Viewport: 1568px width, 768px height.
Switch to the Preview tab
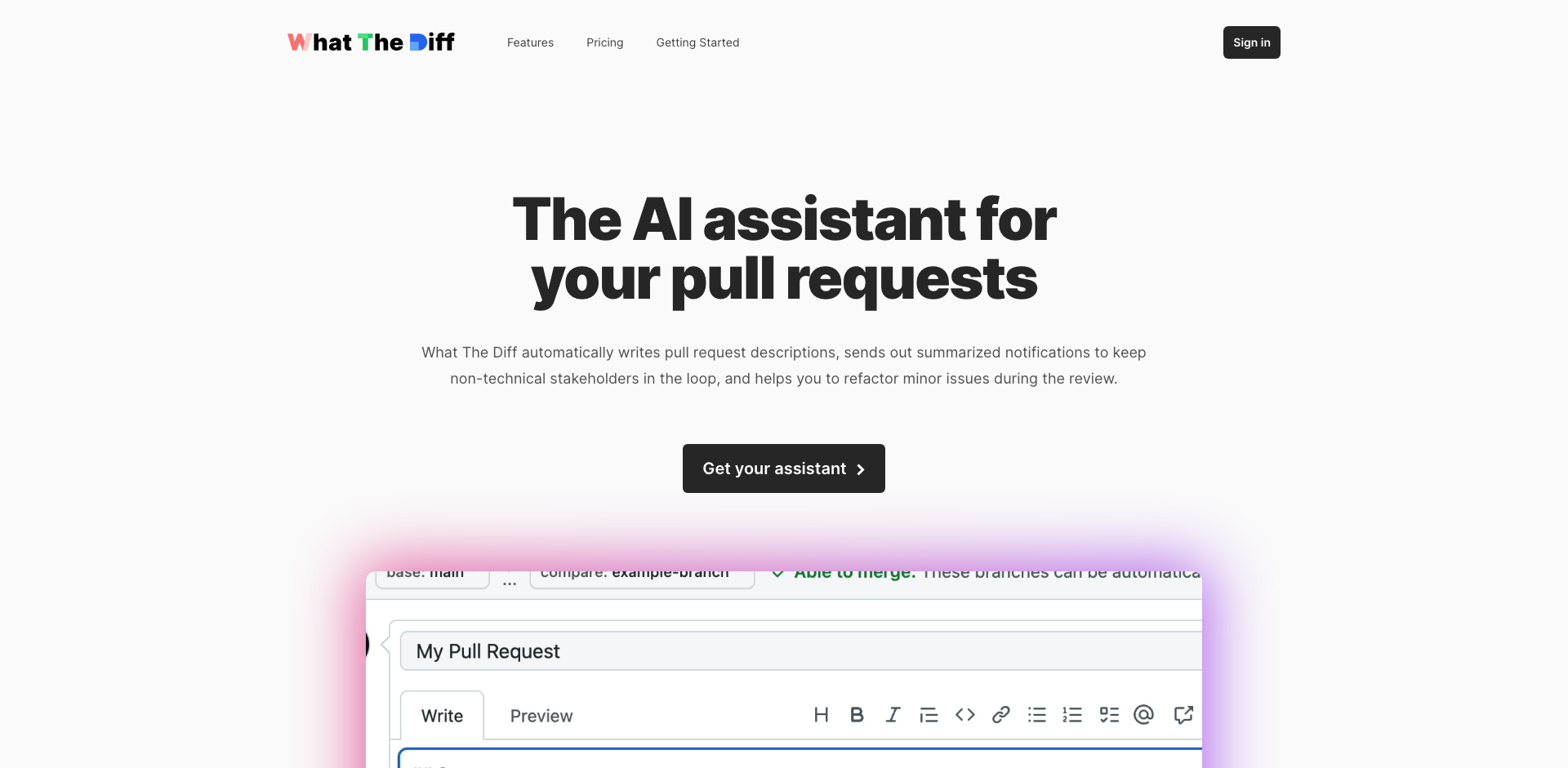(x=541, y=716)
